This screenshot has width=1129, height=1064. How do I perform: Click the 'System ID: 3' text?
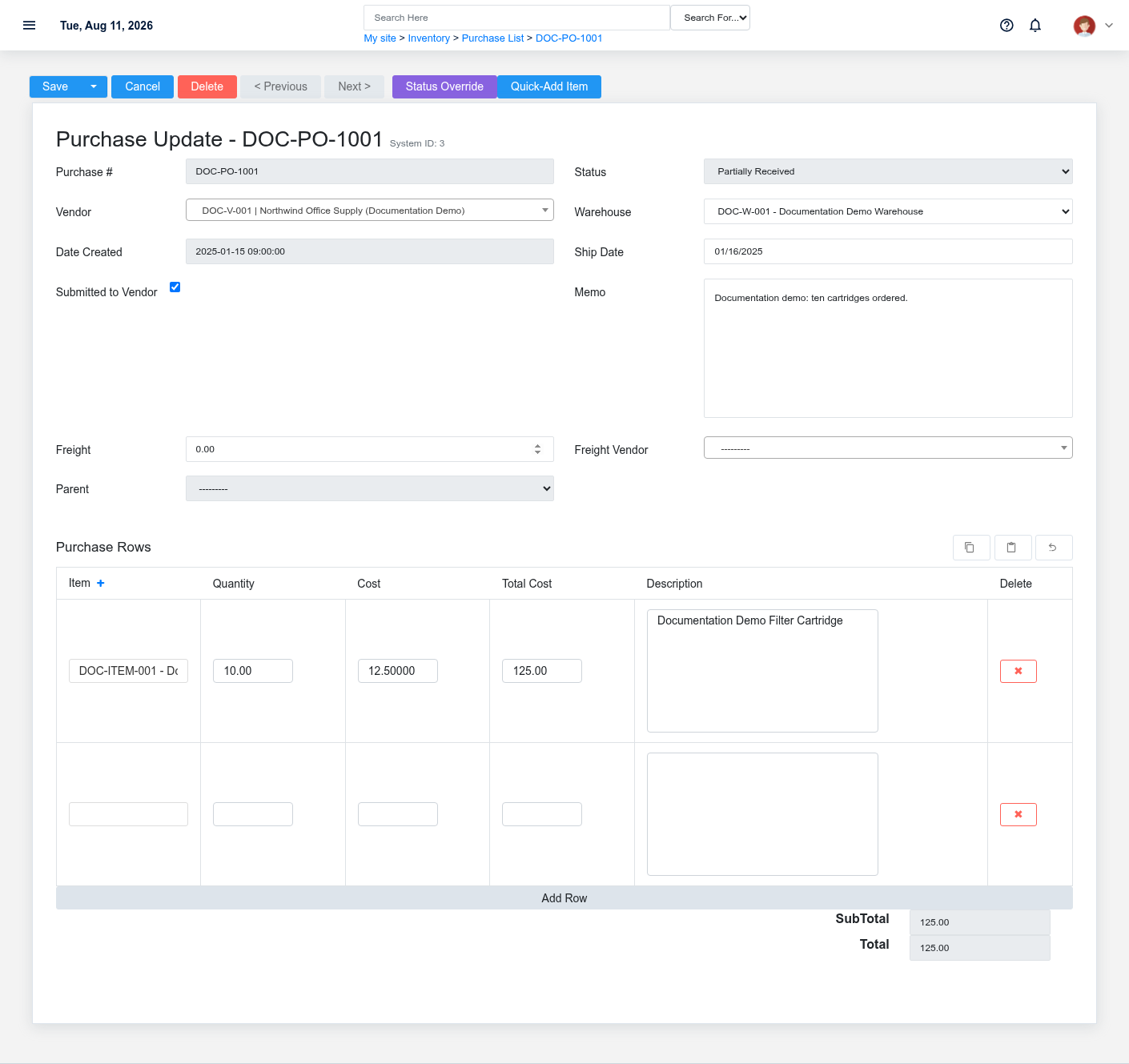click(x=417, y=143)
